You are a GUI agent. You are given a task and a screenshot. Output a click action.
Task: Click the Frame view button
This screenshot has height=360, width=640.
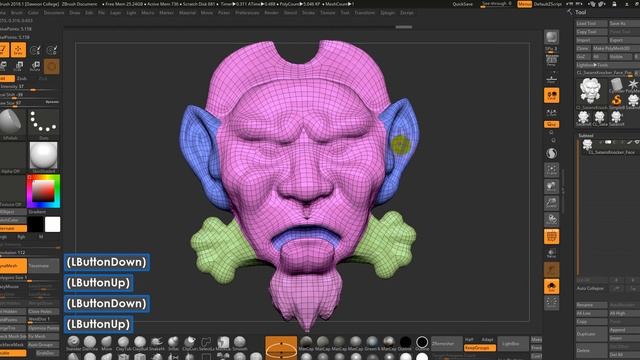pos(551,170)
